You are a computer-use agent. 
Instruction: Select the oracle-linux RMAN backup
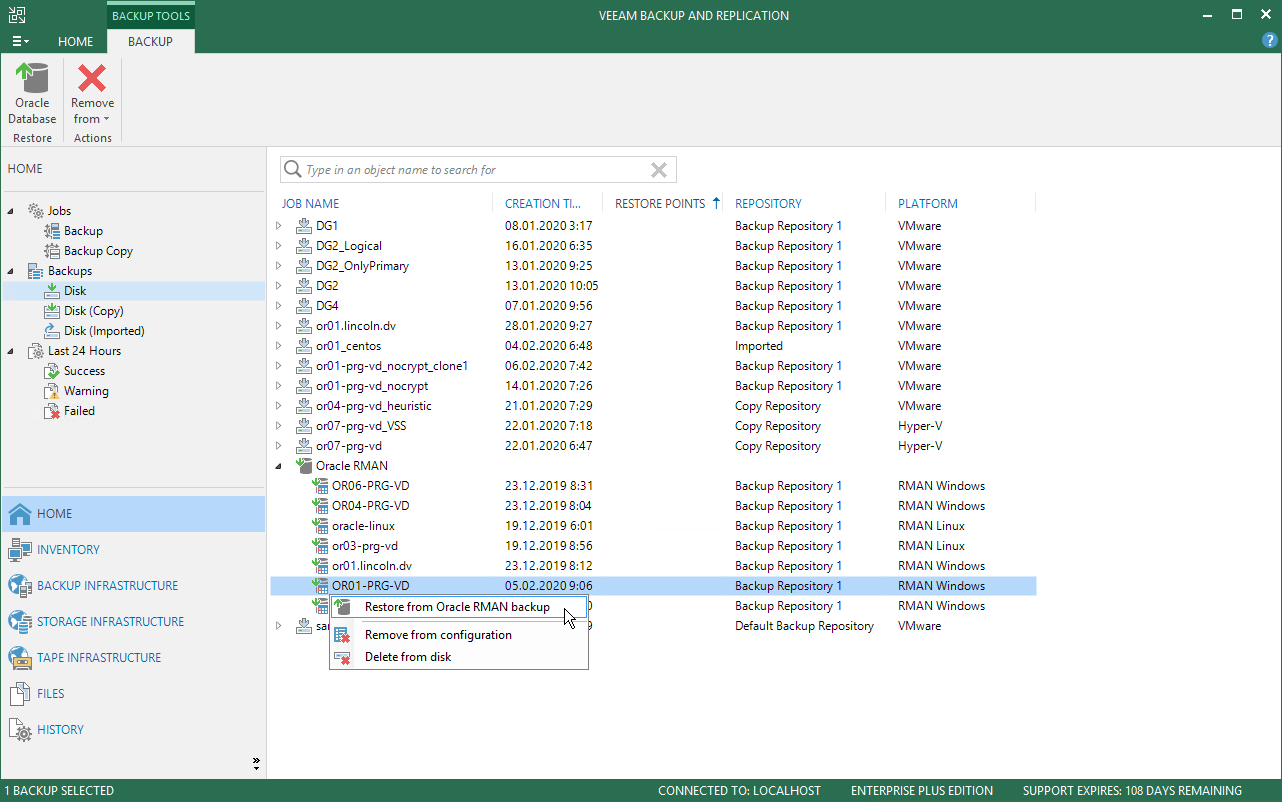(x=653, y=526)
